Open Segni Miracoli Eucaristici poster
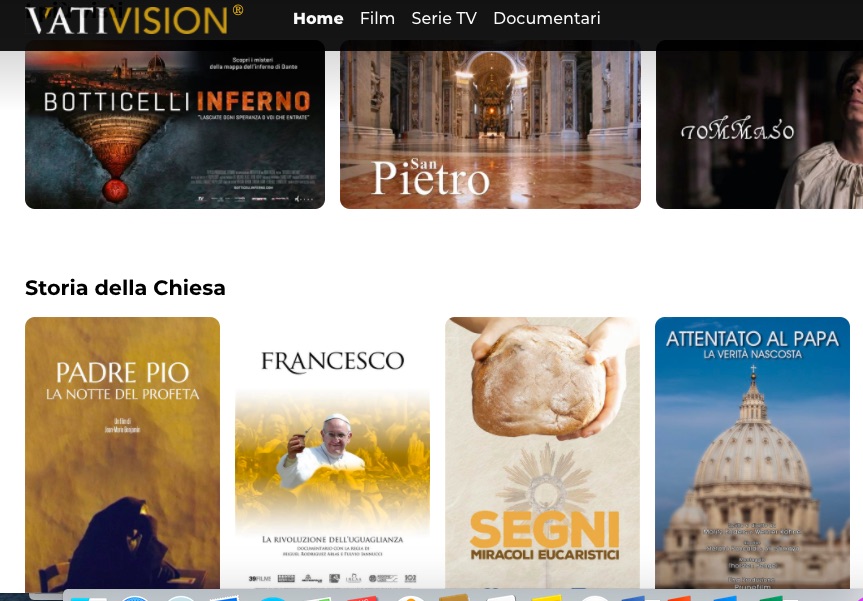 (x=542, y=454)
